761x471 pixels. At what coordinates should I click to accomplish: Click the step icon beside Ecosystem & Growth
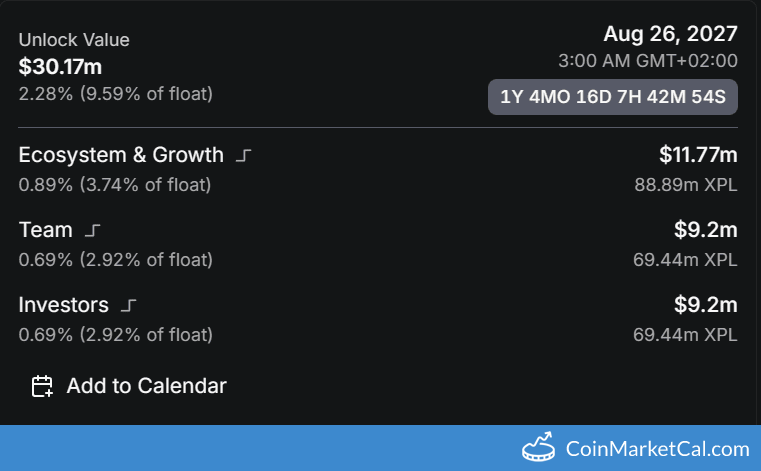pos(244,155)
